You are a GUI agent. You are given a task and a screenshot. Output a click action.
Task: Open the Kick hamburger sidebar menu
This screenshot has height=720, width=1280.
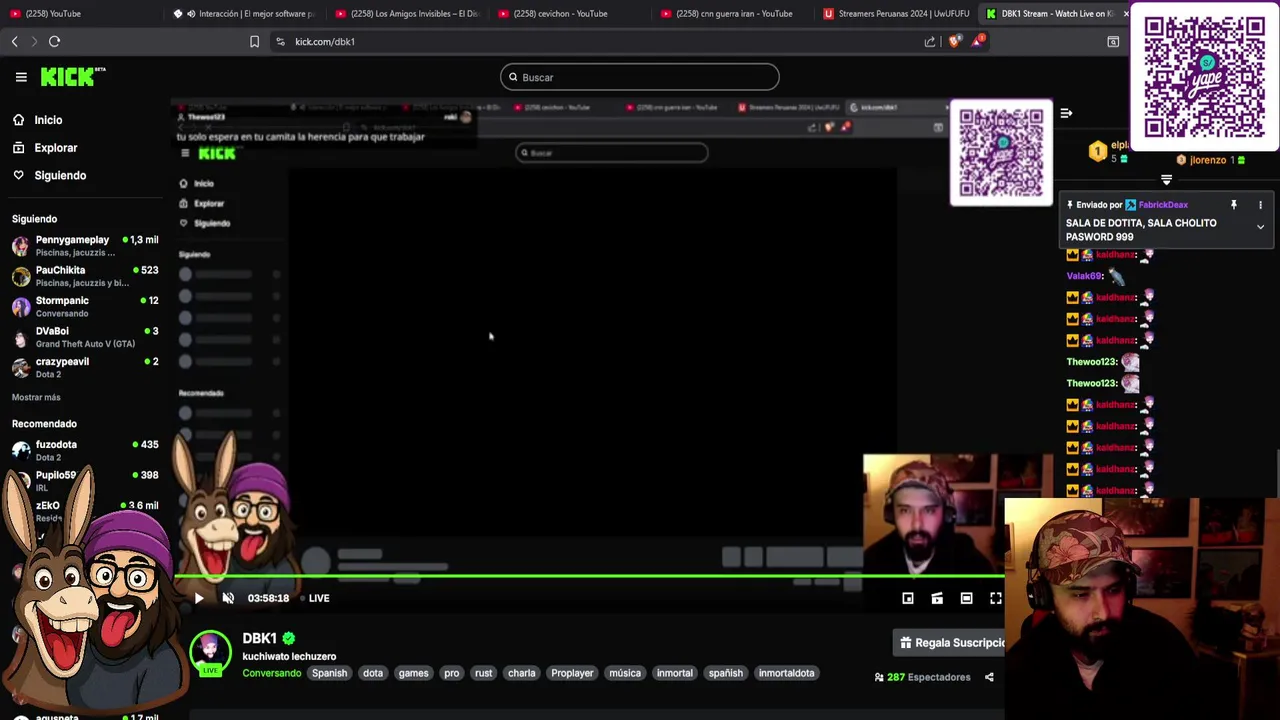(21, 77)
